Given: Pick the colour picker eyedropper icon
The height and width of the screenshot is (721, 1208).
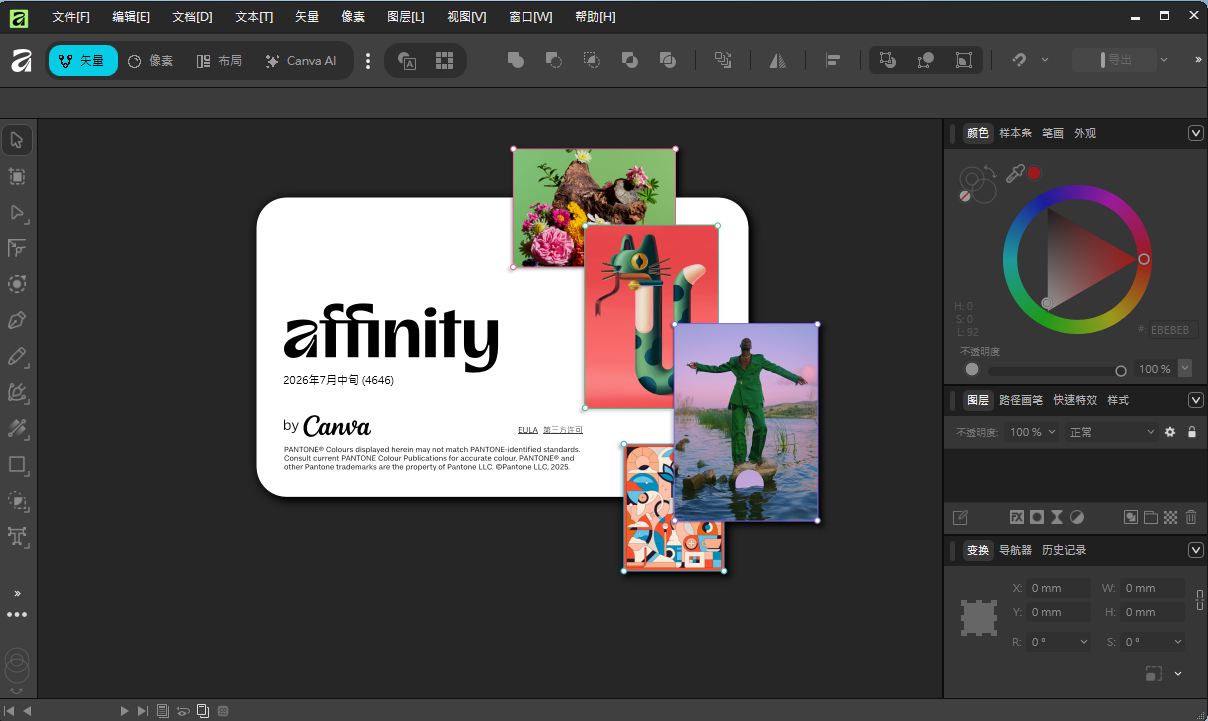Looking at the screenshot, I should (1014, 174).
